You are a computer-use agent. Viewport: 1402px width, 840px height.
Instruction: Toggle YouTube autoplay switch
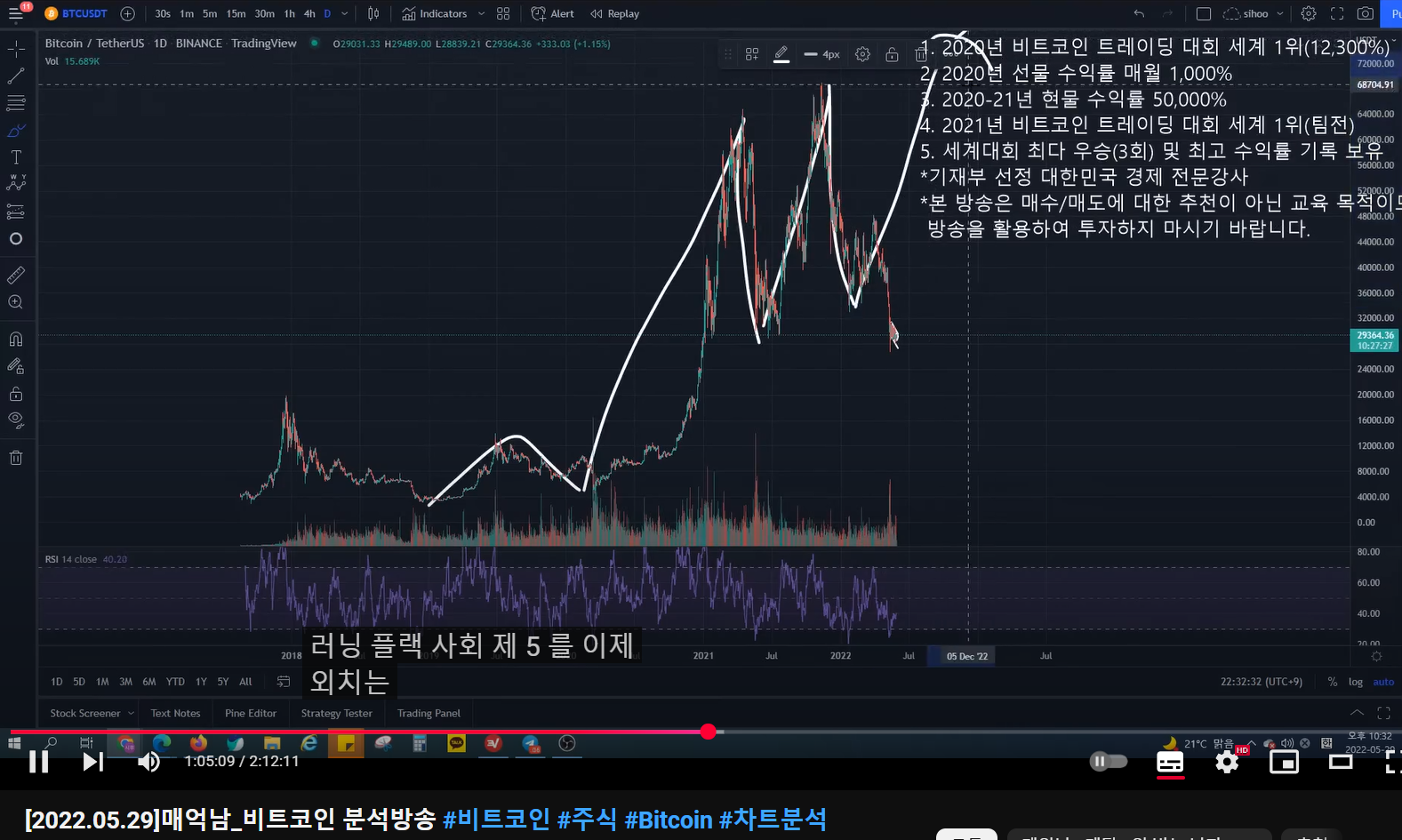1108,761
